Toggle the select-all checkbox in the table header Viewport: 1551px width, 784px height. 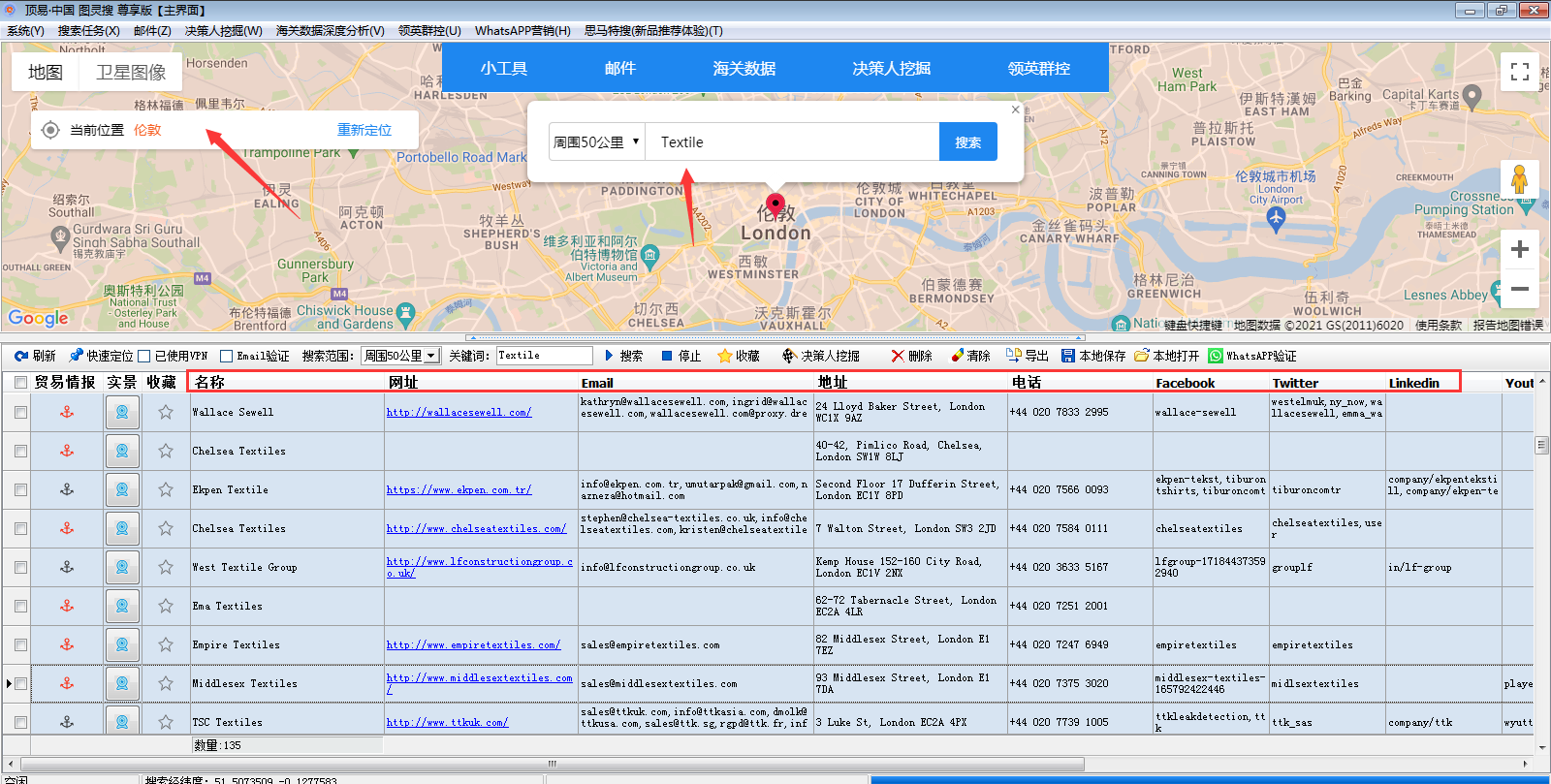(x=20, y=383)
